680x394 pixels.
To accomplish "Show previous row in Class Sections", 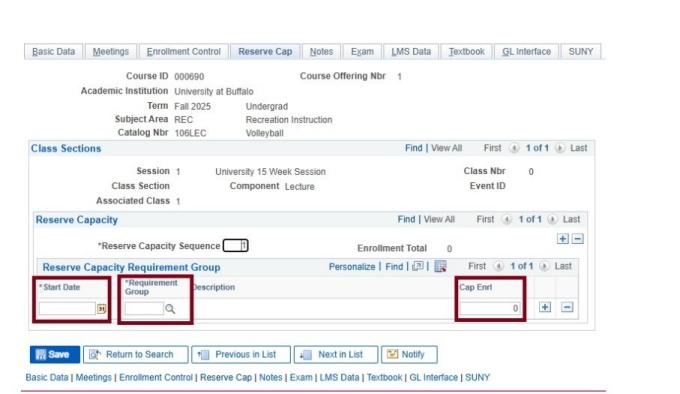I will click(514, 148).
